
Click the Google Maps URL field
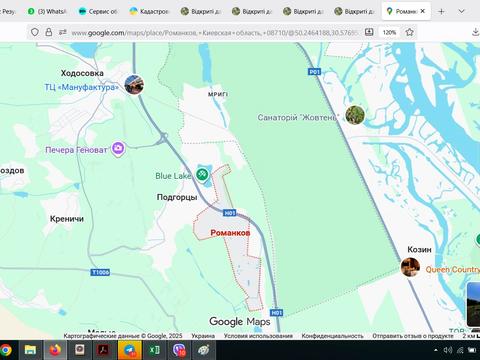coord(215,33)
